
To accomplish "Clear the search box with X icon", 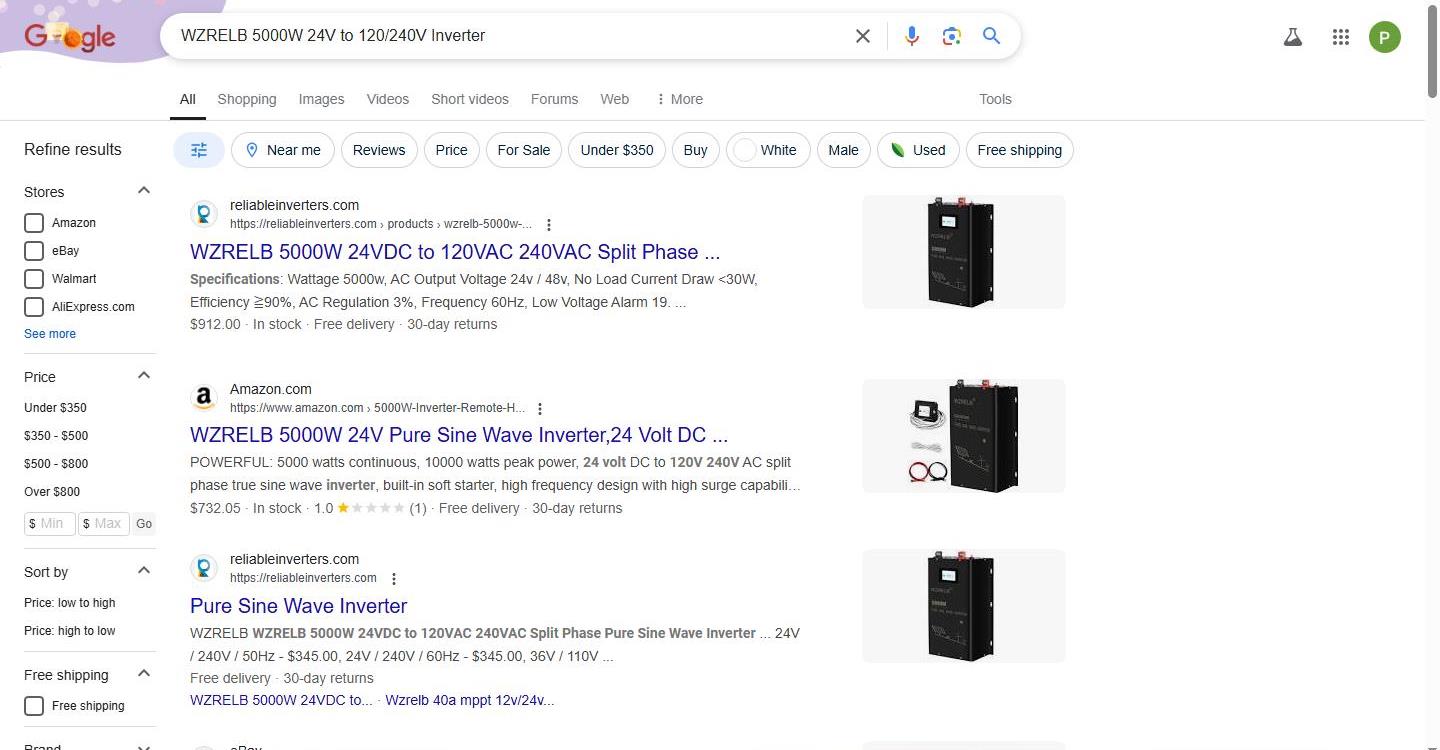I will pyautogui.click(x=862, y=36).
